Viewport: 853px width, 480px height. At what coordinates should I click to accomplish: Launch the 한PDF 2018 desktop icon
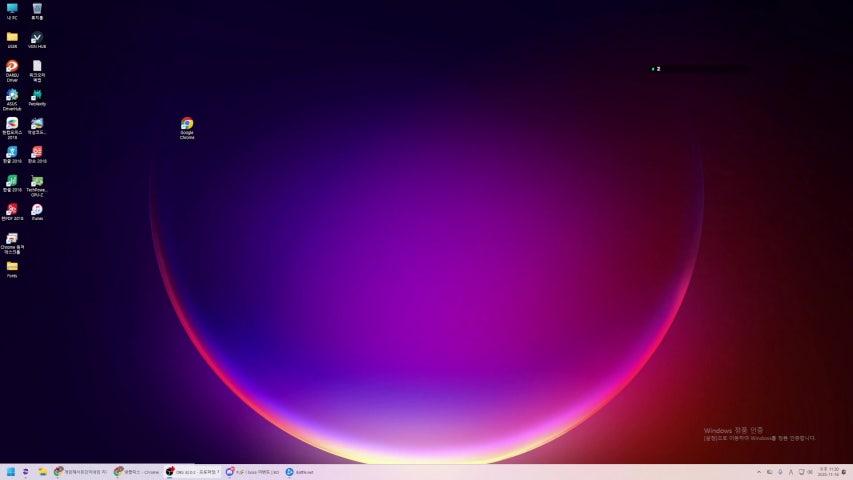click(x=12, y=210)
